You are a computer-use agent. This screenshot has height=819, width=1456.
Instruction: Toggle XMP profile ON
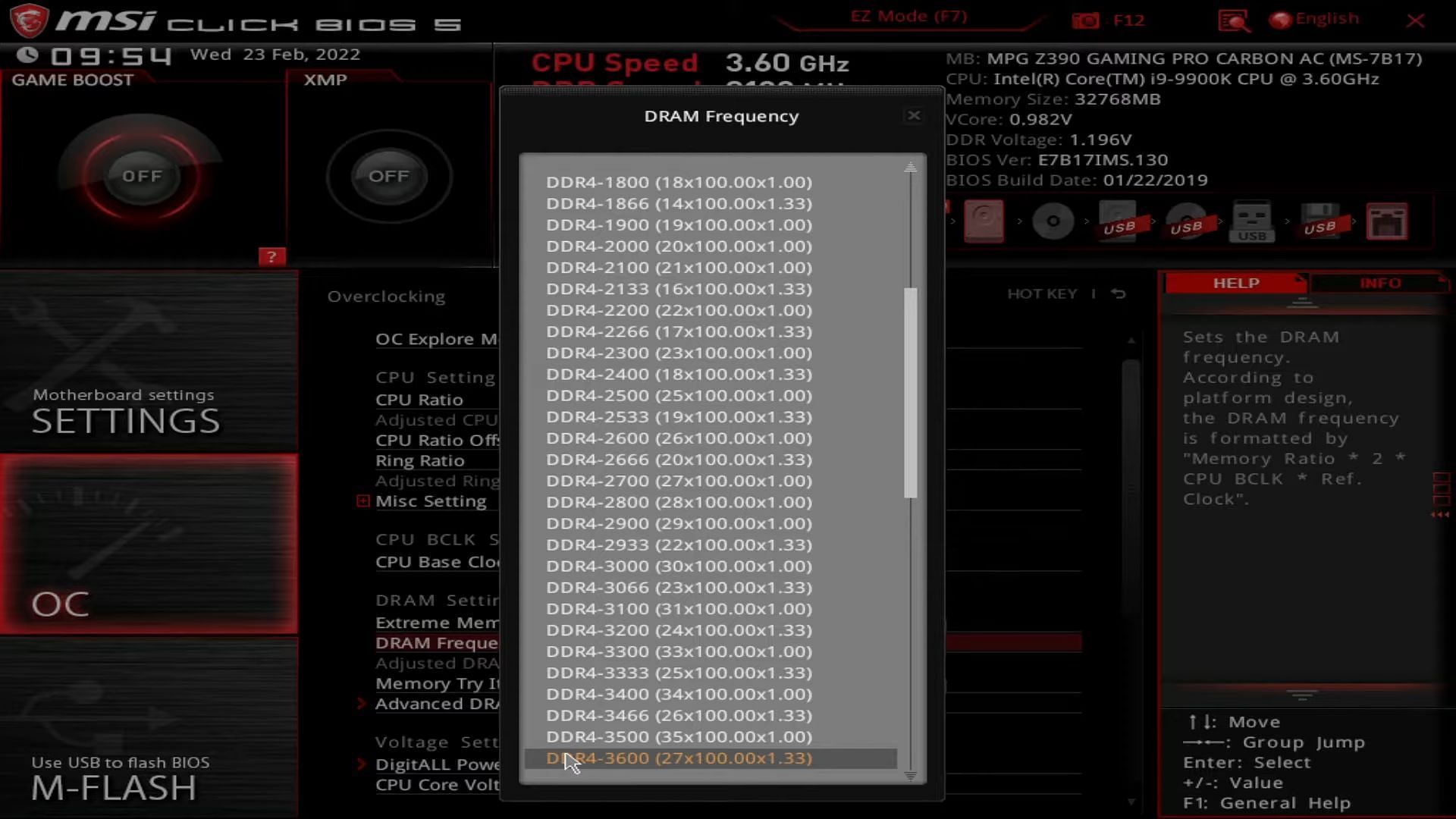pyautogui.click(x=388, y=176)
